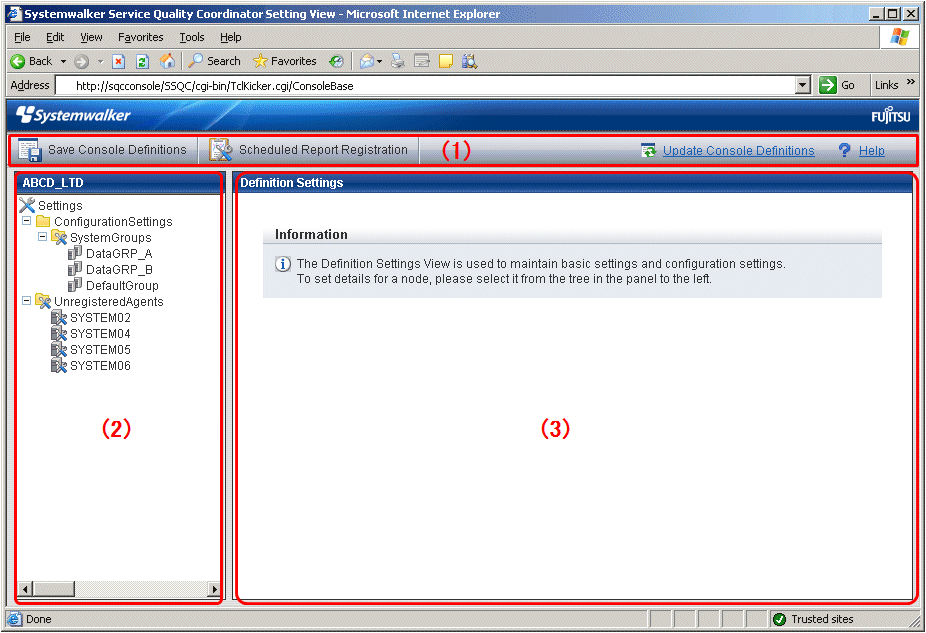This screenshot has height=633, width=926.
Task: Collapse the SystemGroups tree node
Action: click(x=43, y=237)
